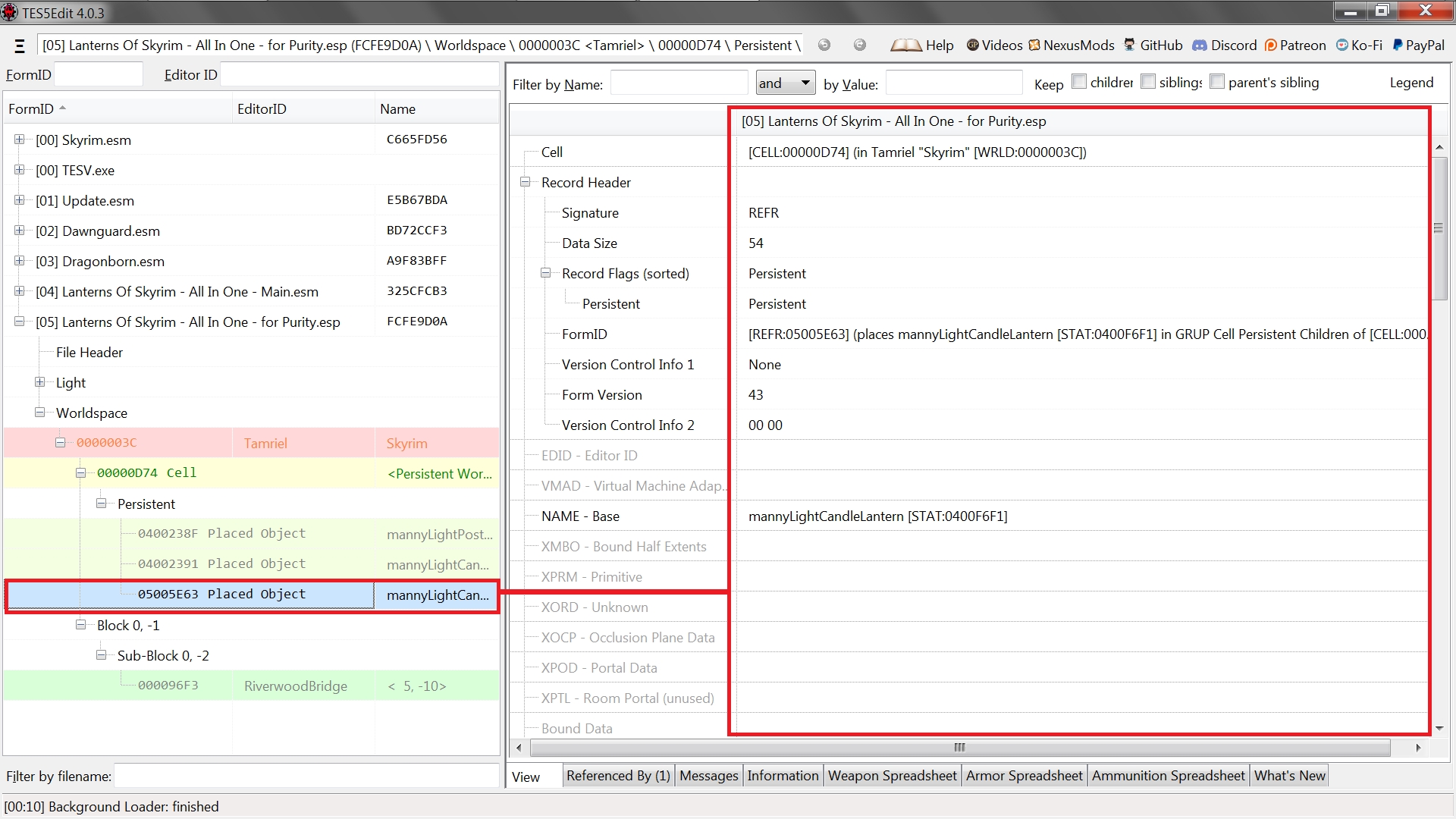Switch to the Referenced By (1) tab
This screenshot has height=819, width=1456.
click(x=618, y=776)
